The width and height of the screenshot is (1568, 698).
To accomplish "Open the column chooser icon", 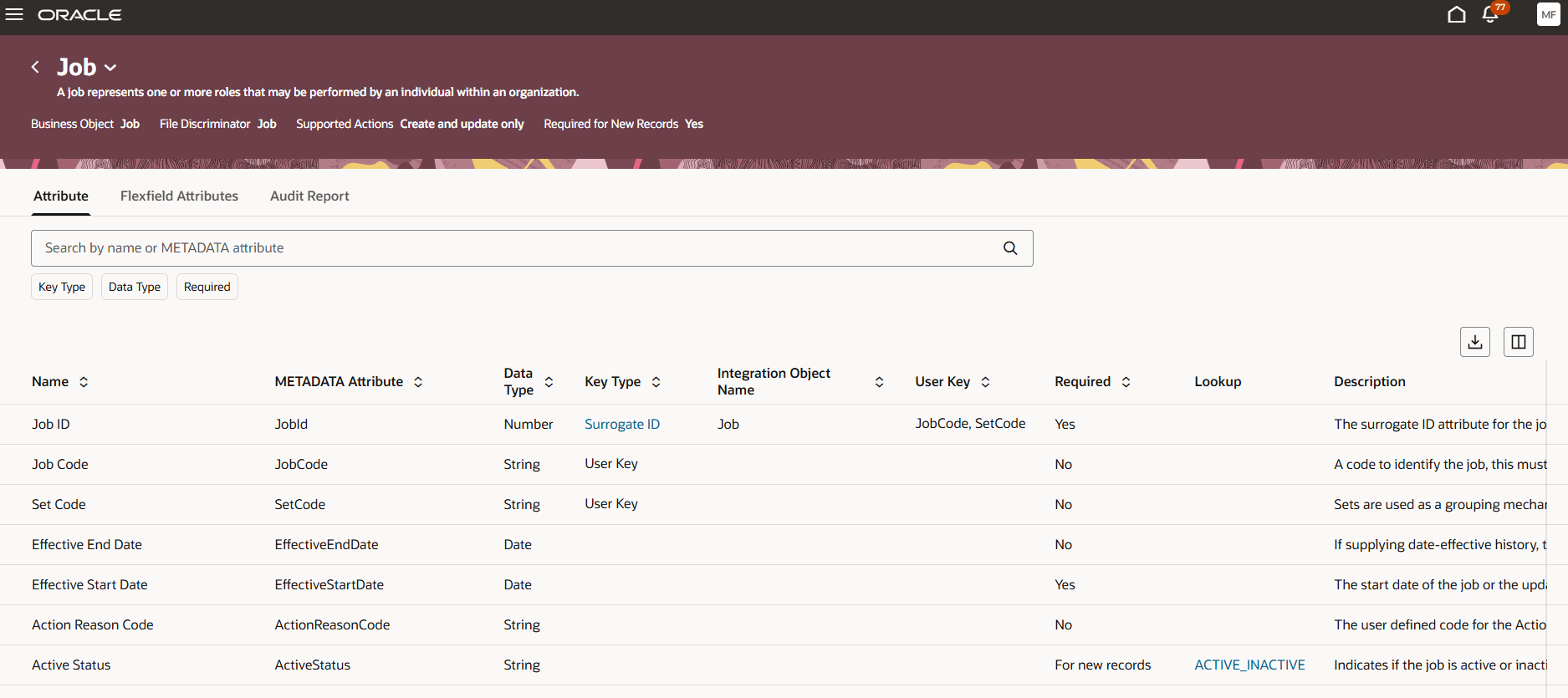I will (1519, 342).
